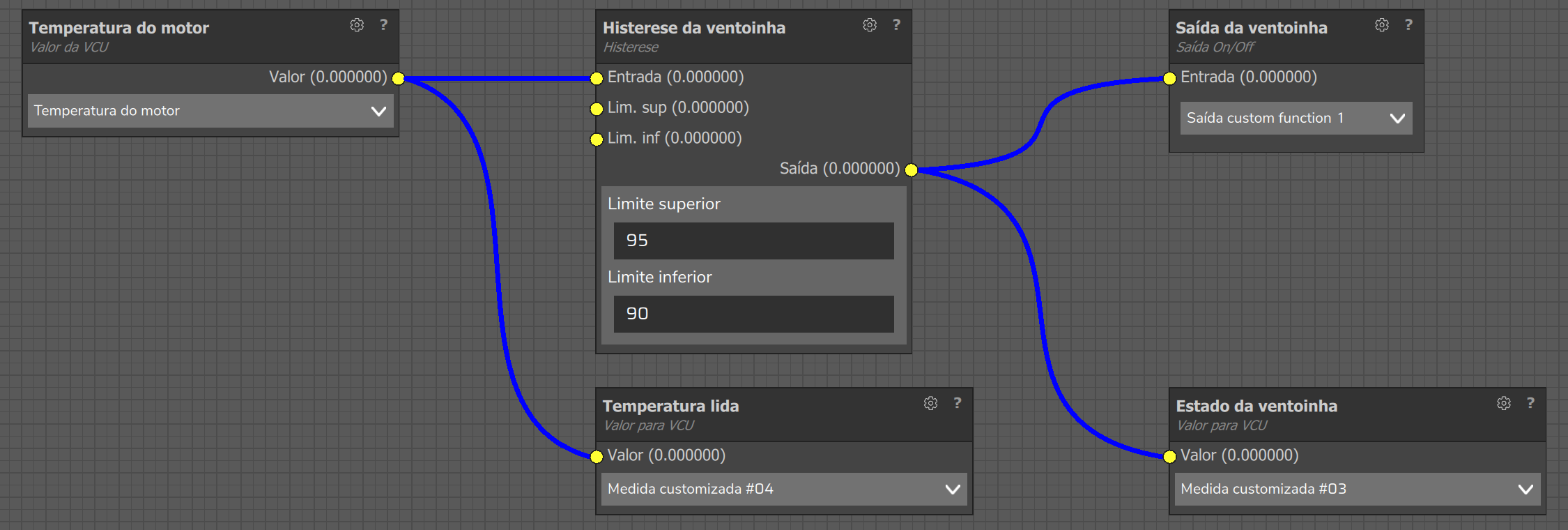Select the Histerese da ventoinha node title
This screenshot has height=530, width=1568.
point(694,28)
